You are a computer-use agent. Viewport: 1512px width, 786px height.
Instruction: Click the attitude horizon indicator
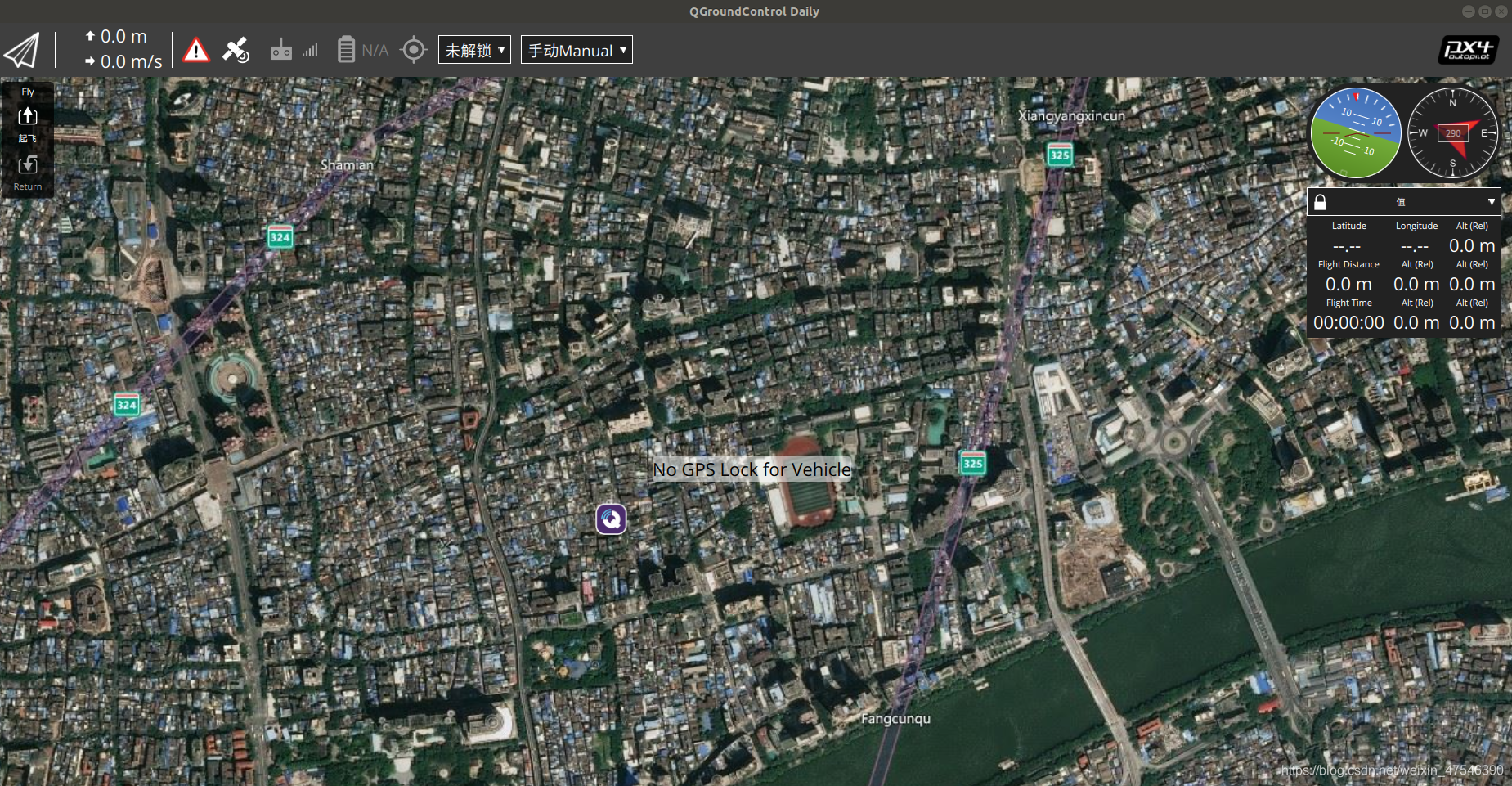click(1356, 133)
